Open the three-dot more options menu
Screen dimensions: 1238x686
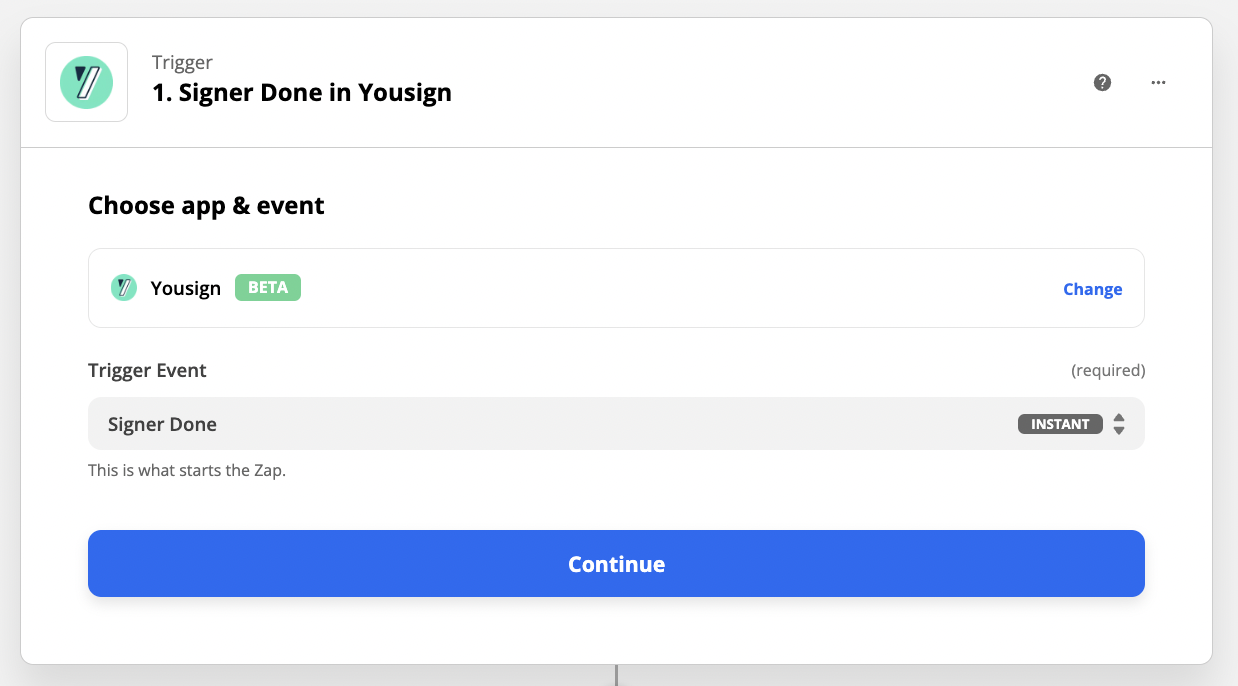click(x=1158, y=83)
